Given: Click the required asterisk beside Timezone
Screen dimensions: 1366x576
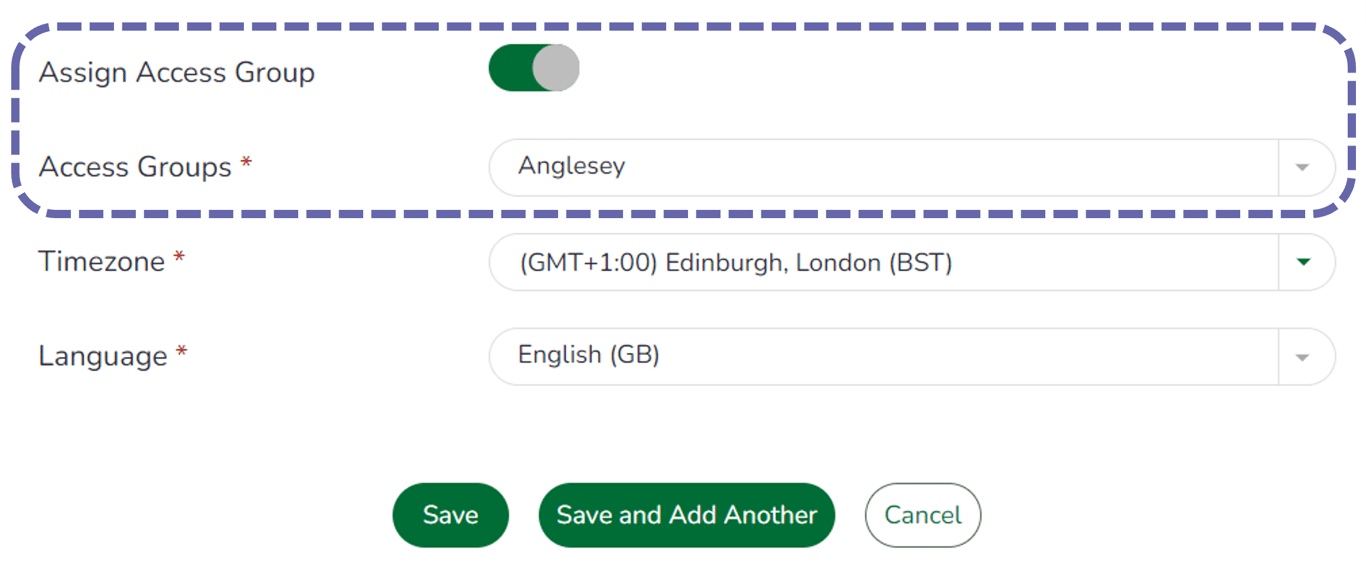Looking at the screenshot, I should point(179,258).
